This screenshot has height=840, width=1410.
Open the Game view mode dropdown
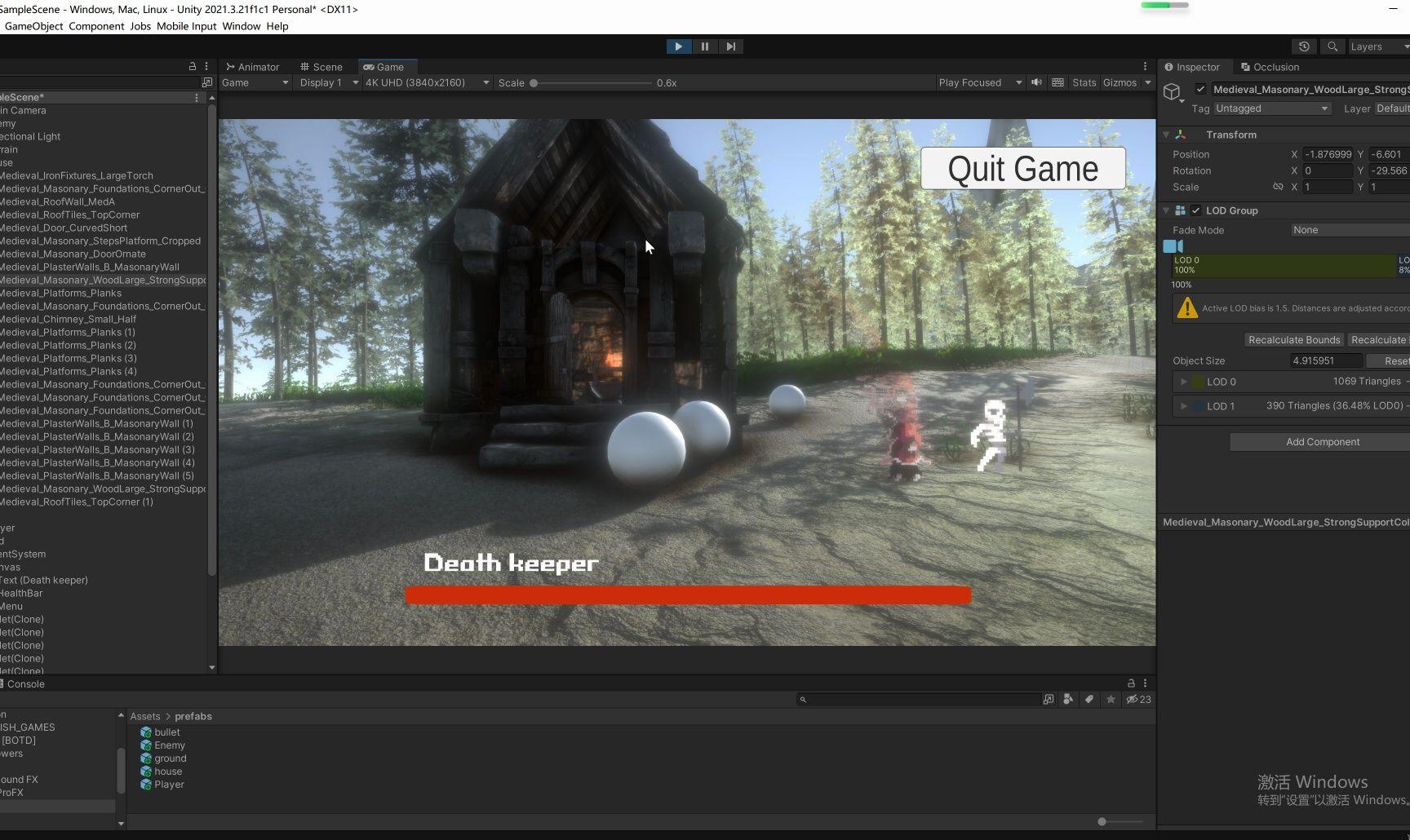pyautogui.click(x=255, y=82)
